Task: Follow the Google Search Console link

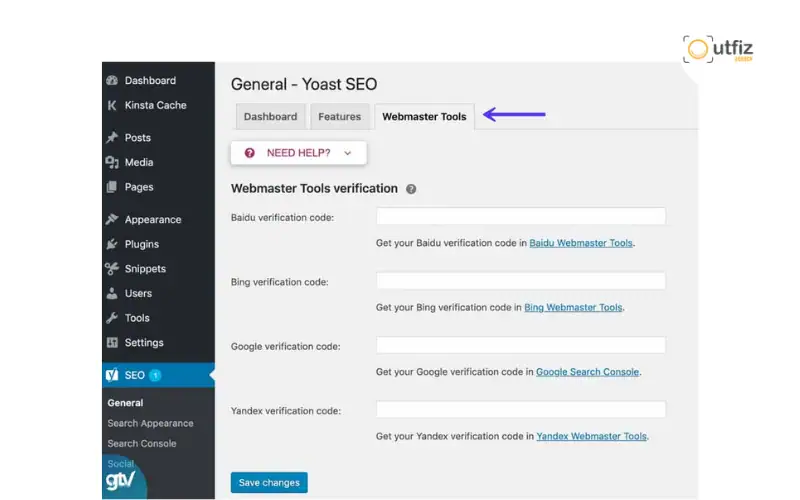Action: pos(587,372)
